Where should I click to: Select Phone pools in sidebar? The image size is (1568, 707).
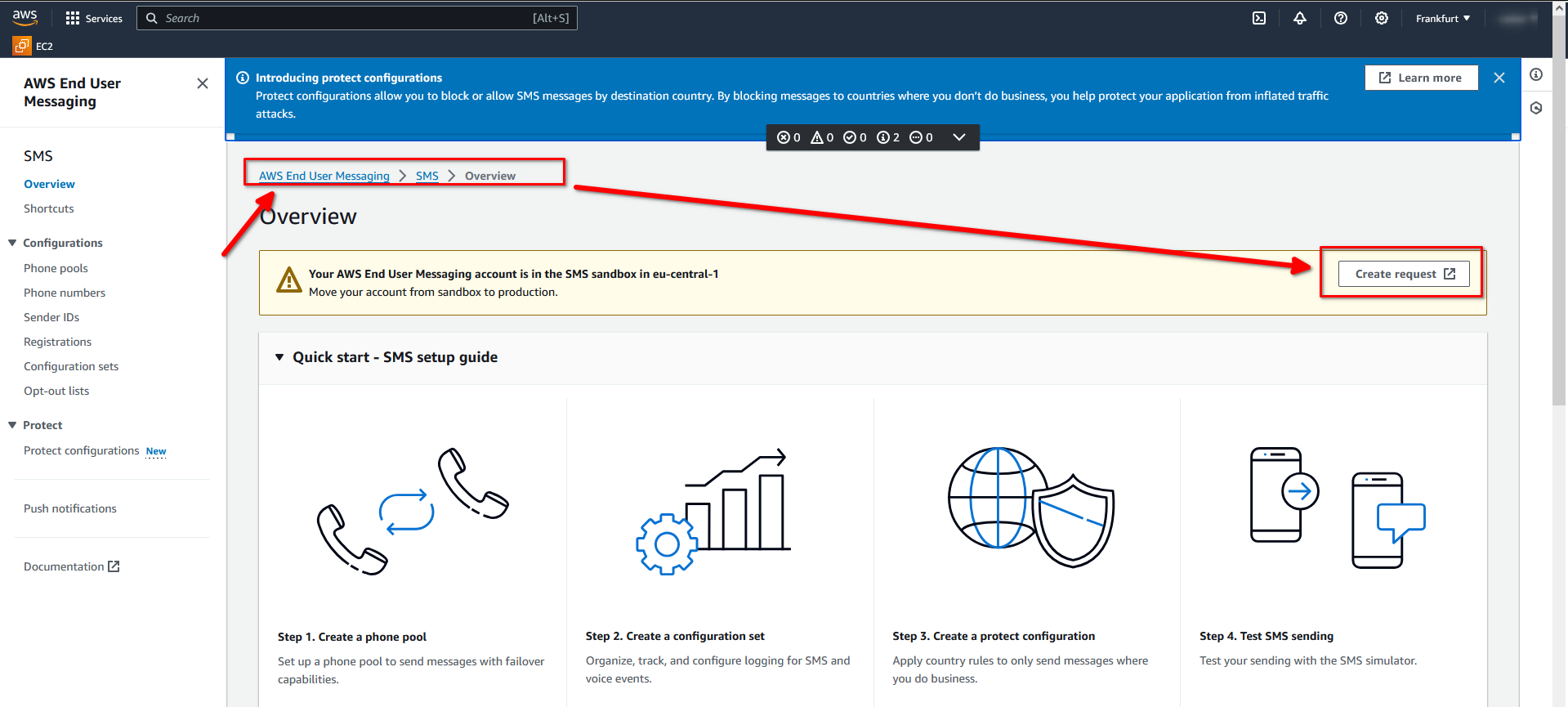(x=56, y=268)
